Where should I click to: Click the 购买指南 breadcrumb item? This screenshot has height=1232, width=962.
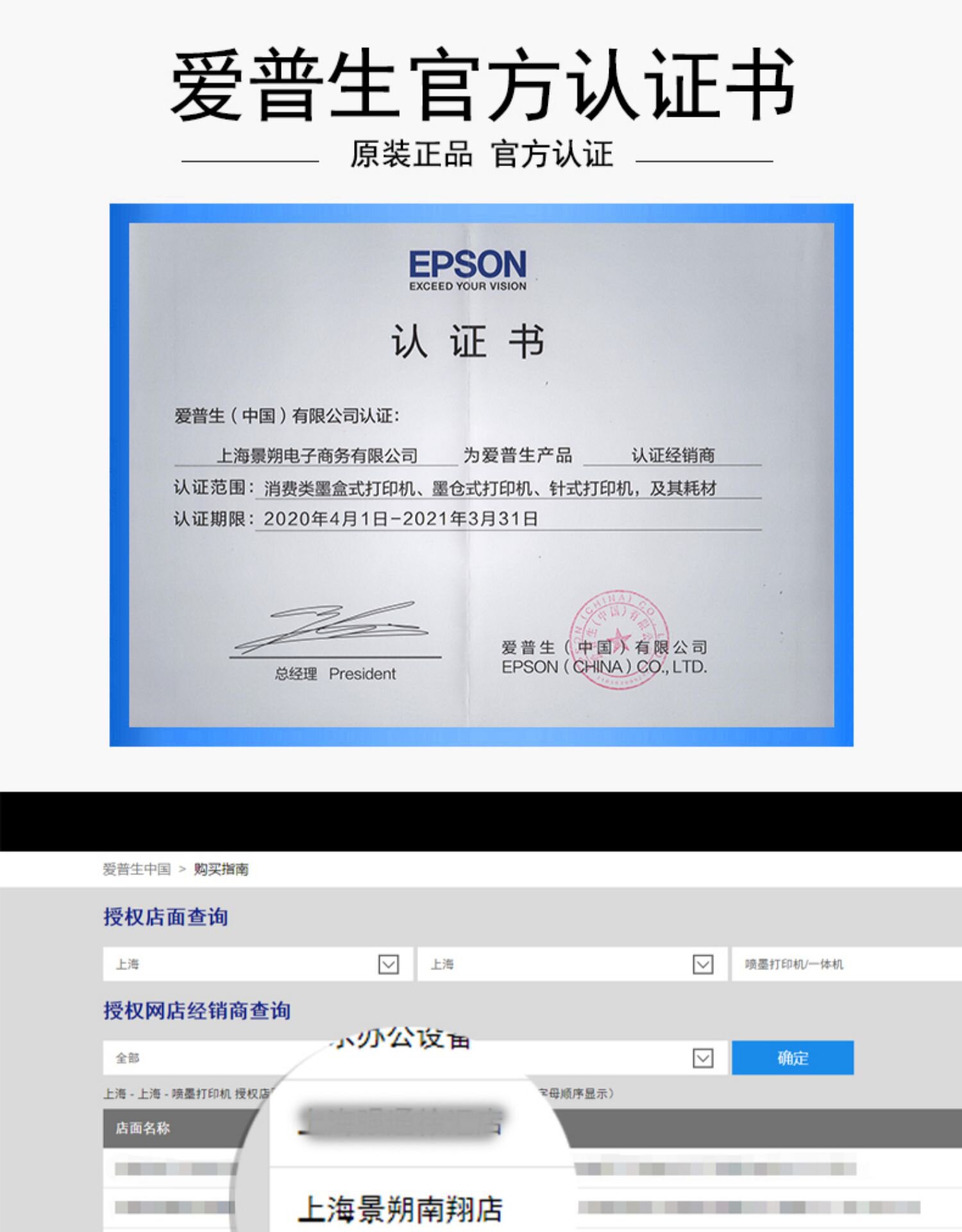click(x=221, y=869)
